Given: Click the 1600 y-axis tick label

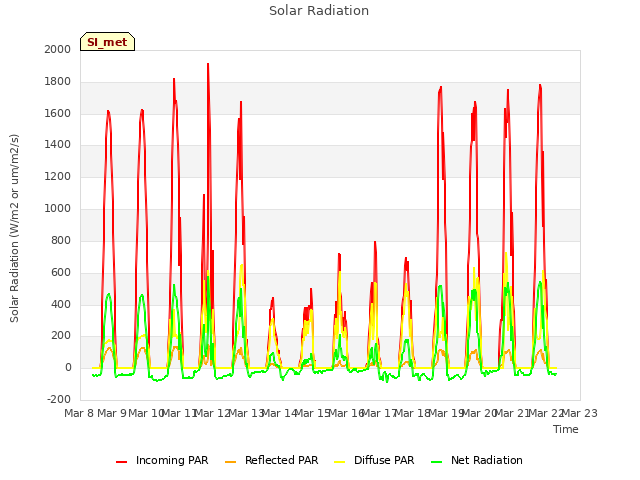Looking at the screenshot, I should coord(58,113).
